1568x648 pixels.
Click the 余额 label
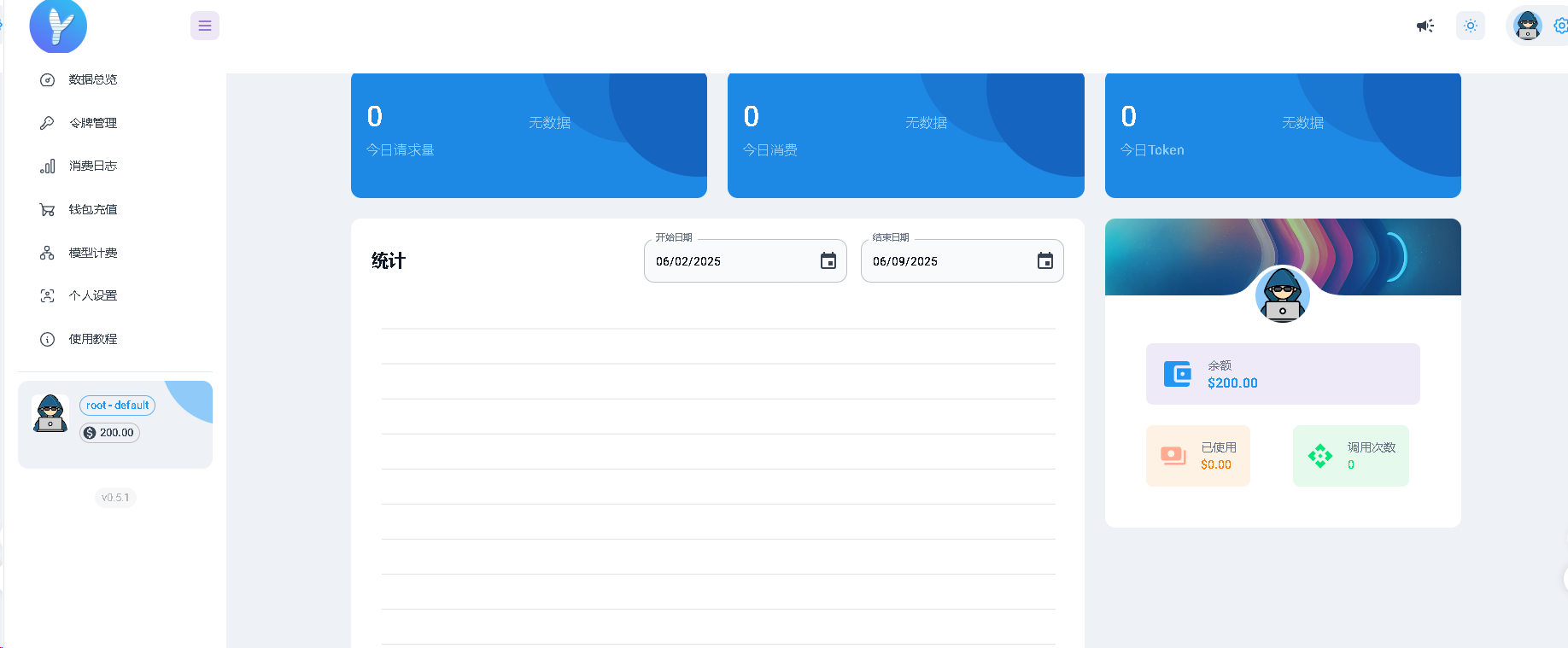tap(1220, 365)
